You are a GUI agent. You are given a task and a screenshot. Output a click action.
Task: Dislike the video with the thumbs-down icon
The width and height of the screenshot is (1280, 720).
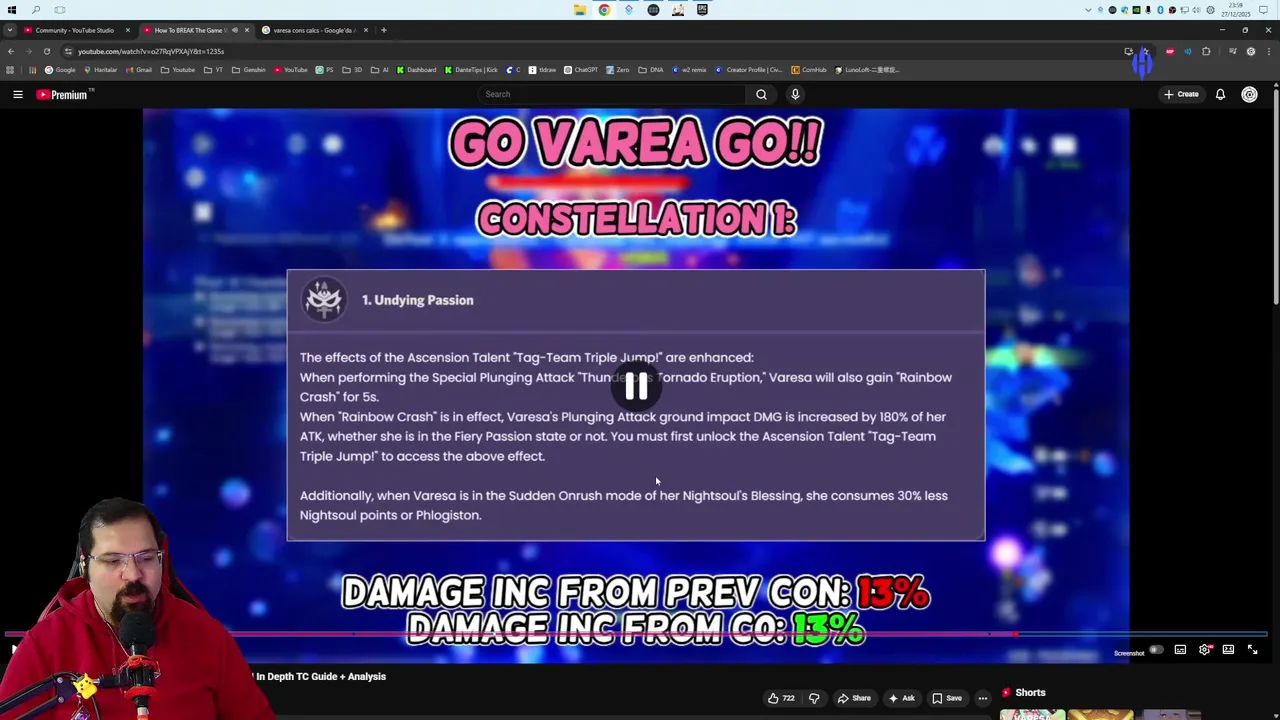tap(814, 698)
